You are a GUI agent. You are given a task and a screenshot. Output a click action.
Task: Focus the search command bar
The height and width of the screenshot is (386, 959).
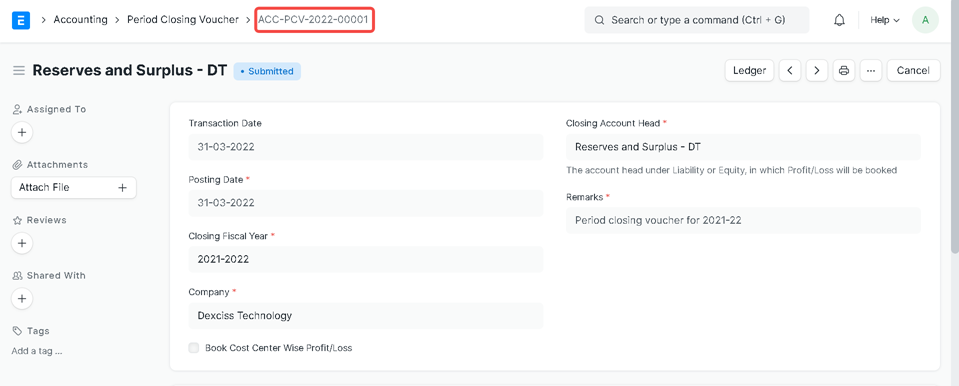tap(697, 20)
